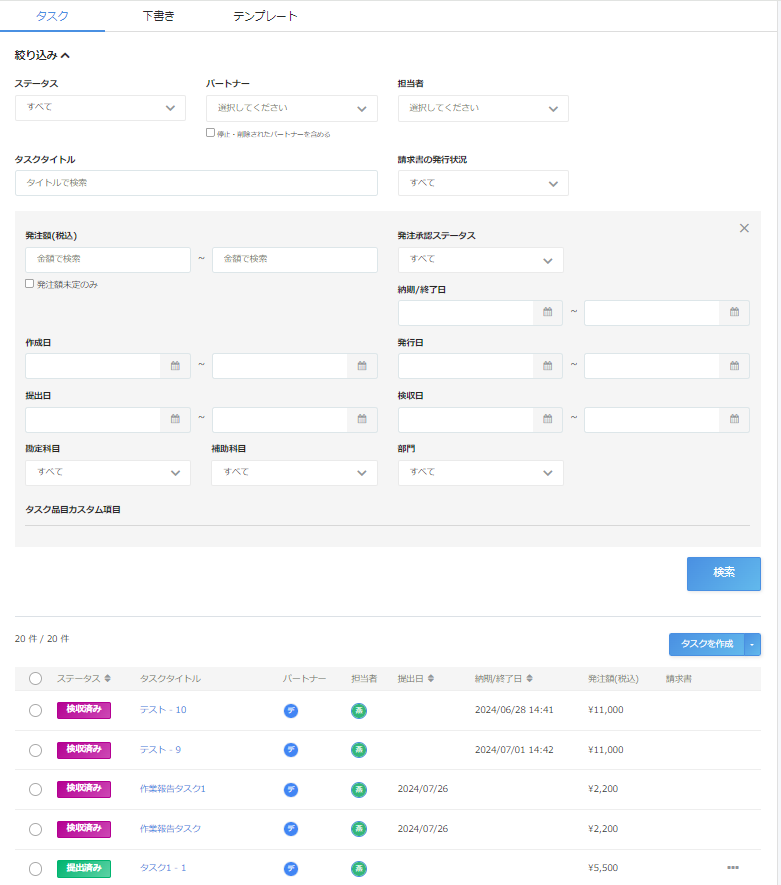
Task: Open calendar for 発行日 end date
Action: pyautogui.click(x=734, y=366)
